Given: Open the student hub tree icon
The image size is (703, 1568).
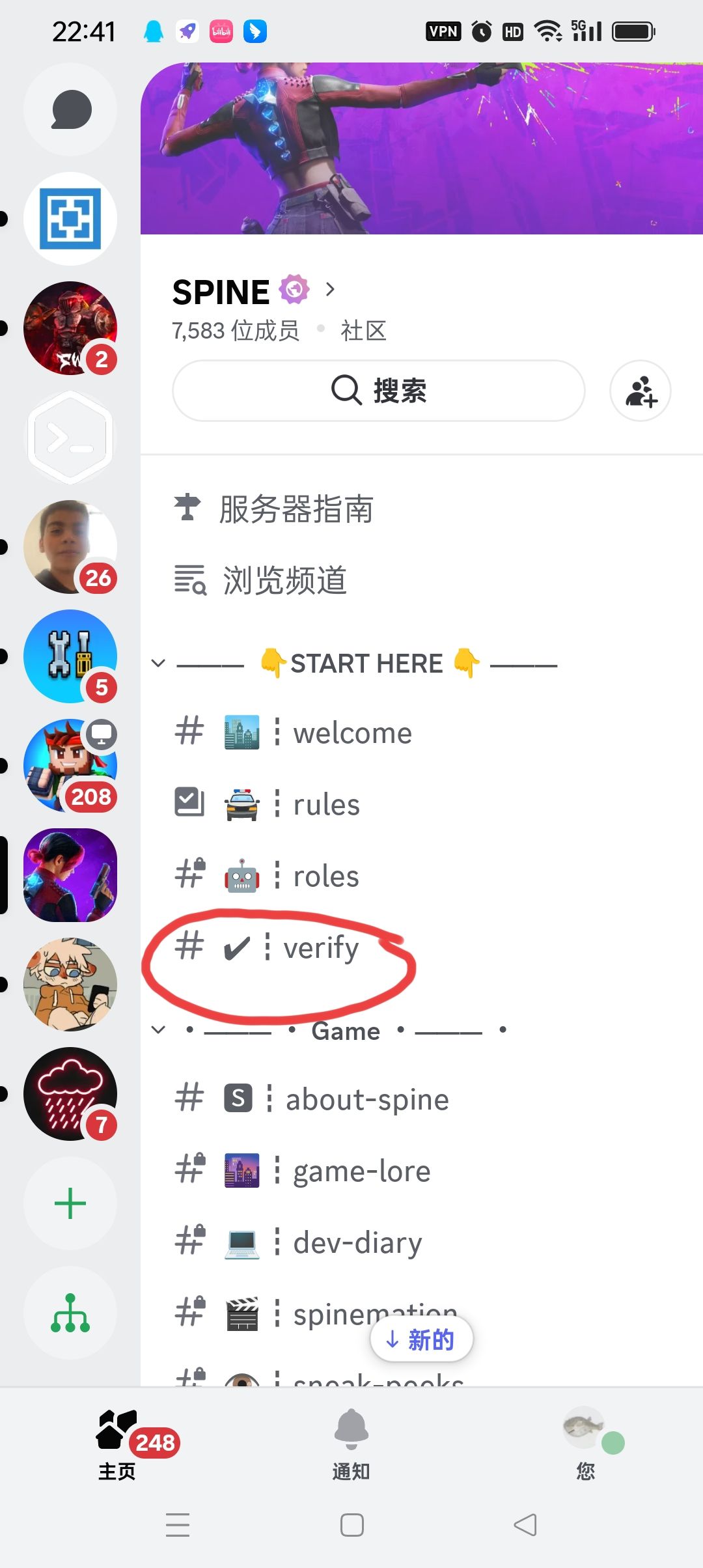Looking at the screenshot, I should [x=70, y=1313].
